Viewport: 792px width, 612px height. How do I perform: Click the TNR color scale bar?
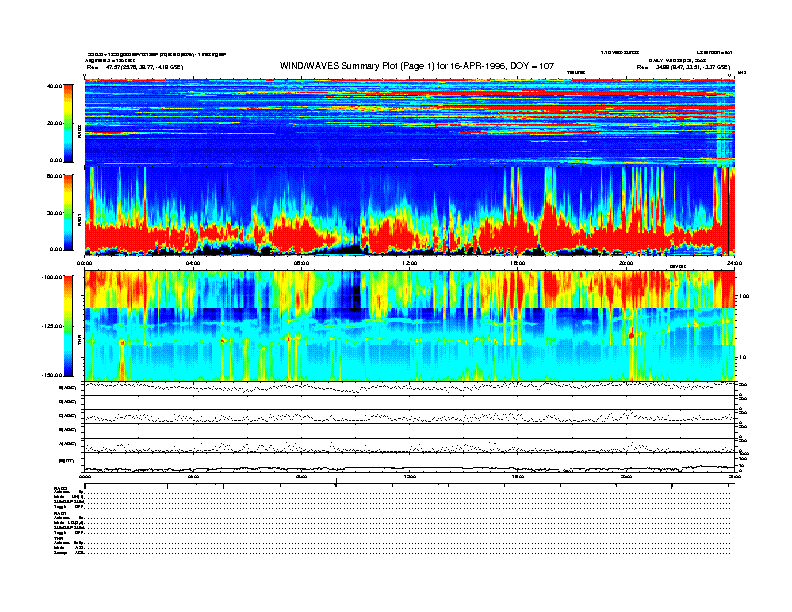click(68, 326)
